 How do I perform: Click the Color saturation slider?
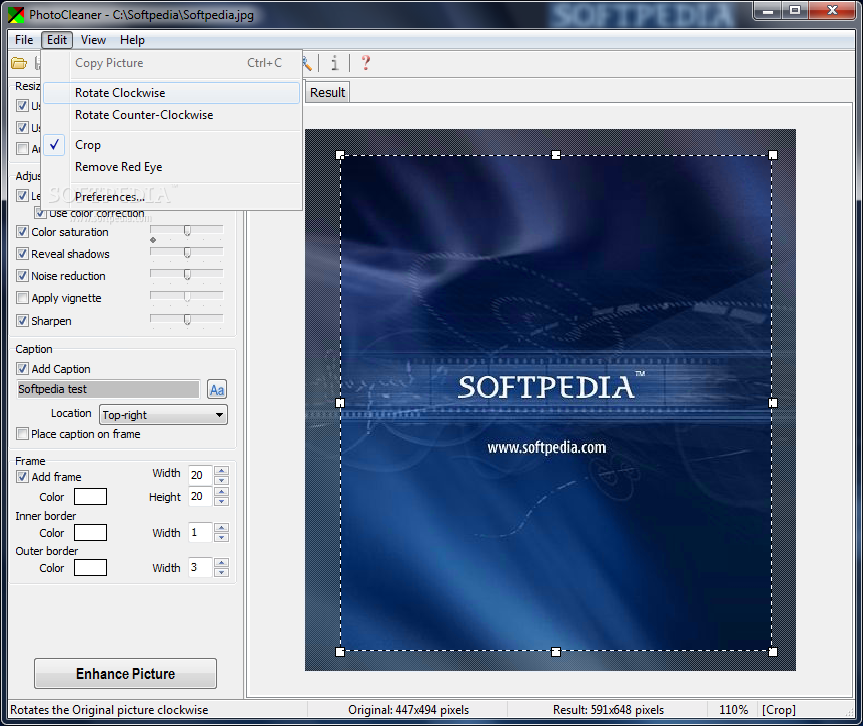(x=187, y=230)
